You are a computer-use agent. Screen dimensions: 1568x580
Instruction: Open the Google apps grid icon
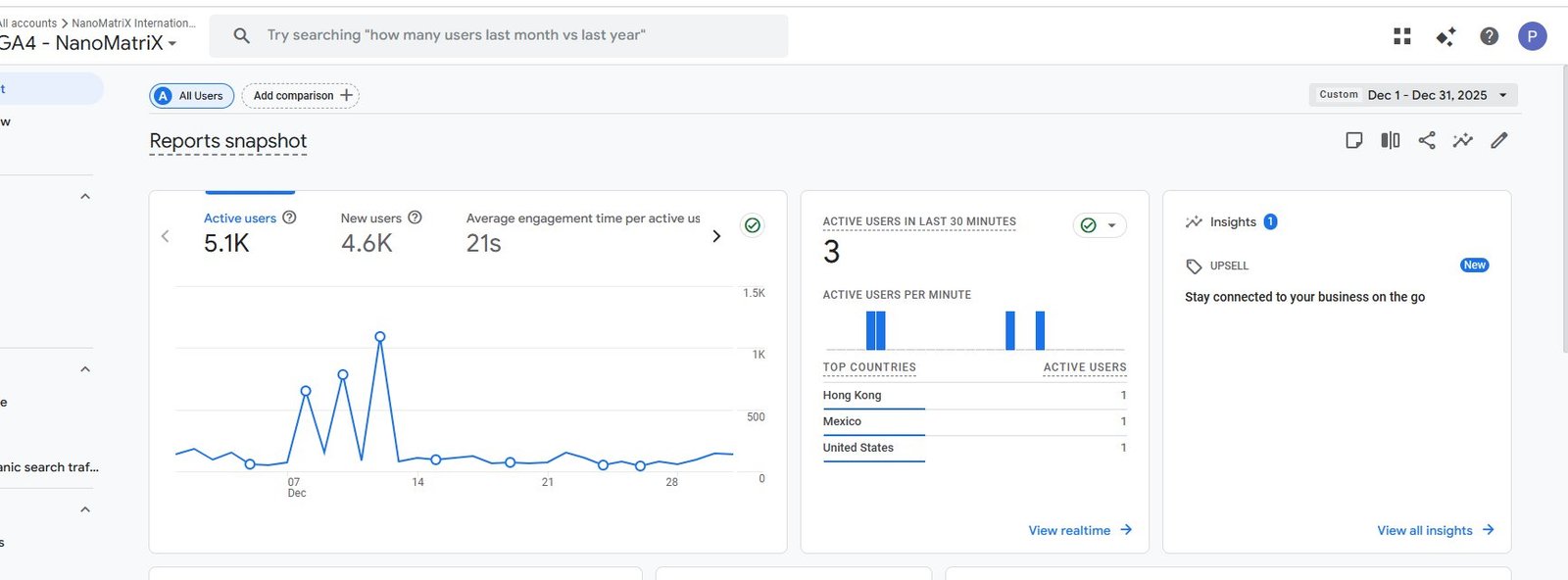[x=1402, y=36]
